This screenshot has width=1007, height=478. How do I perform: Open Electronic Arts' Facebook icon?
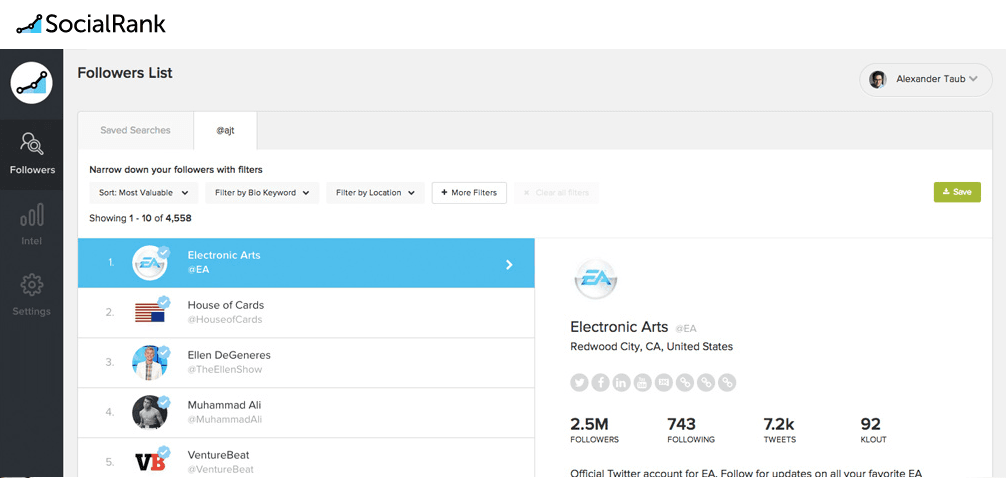[x=600, y=383]
